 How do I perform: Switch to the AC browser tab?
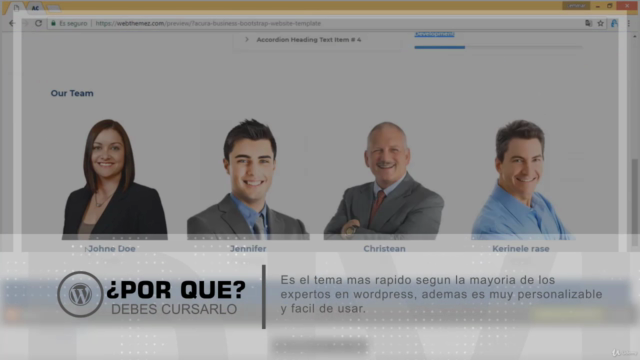click(x=36, y=8)
